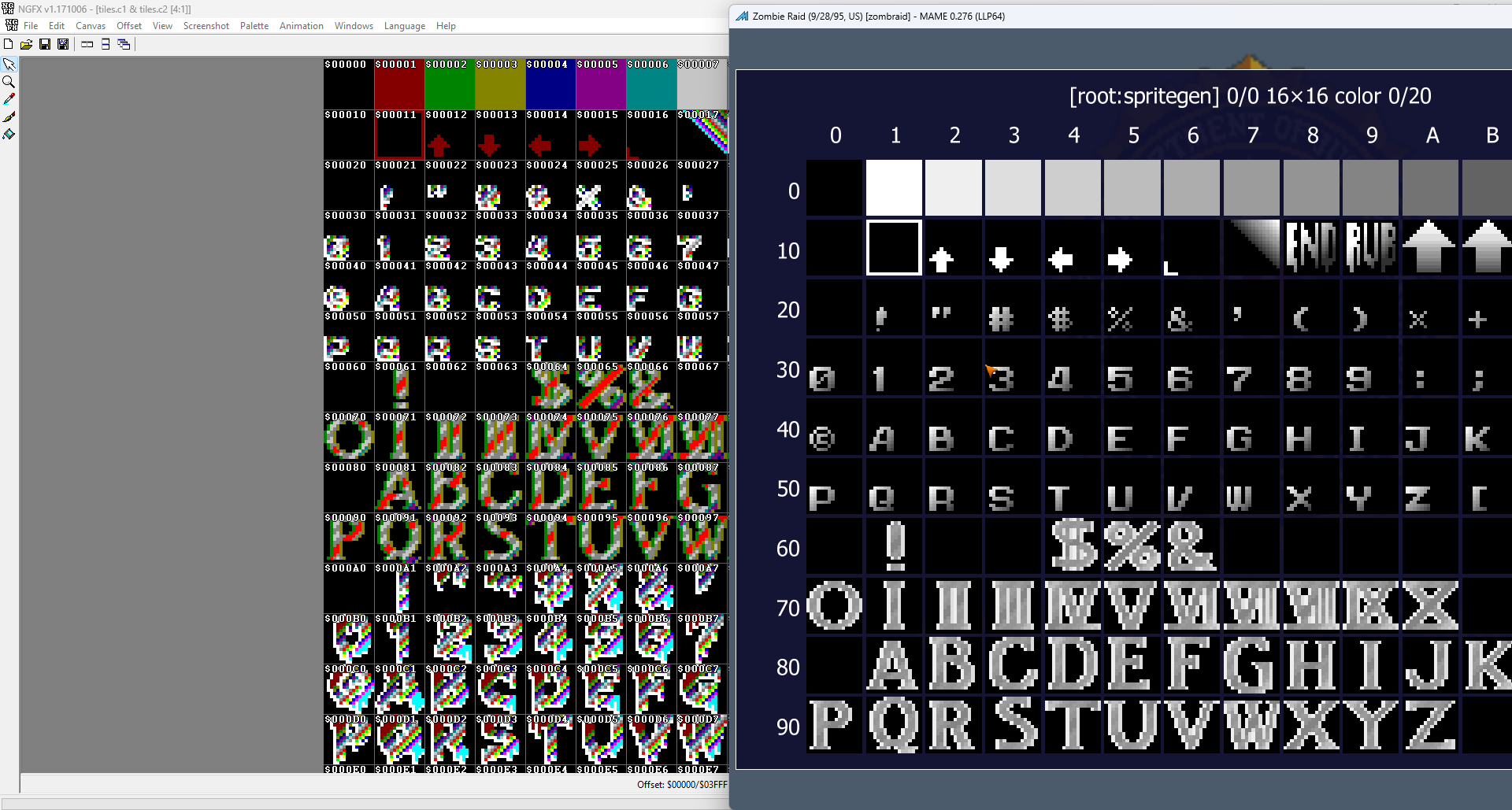Tile windows stacked icon
This screenshot has width=1512, height=810.
(x=106, y=45)
